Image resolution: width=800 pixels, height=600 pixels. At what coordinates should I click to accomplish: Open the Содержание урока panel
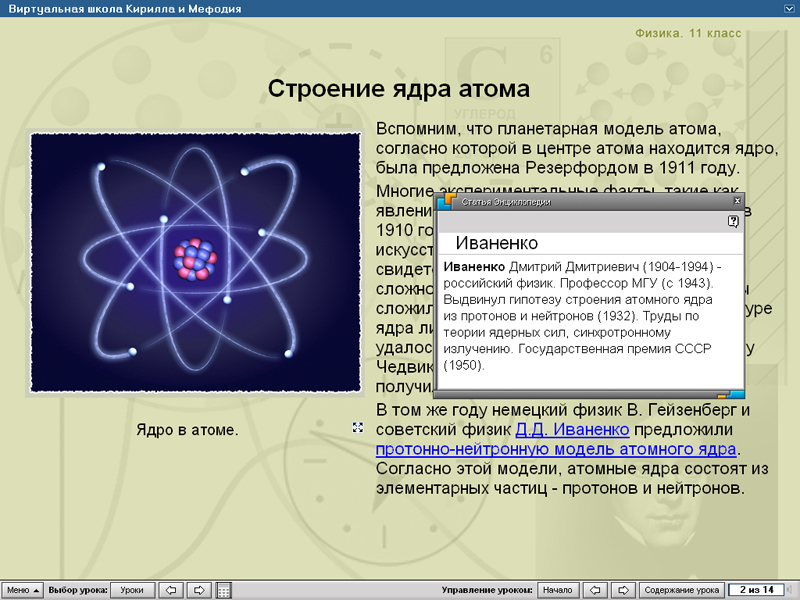pyautogui.click(x=682, y=589)
